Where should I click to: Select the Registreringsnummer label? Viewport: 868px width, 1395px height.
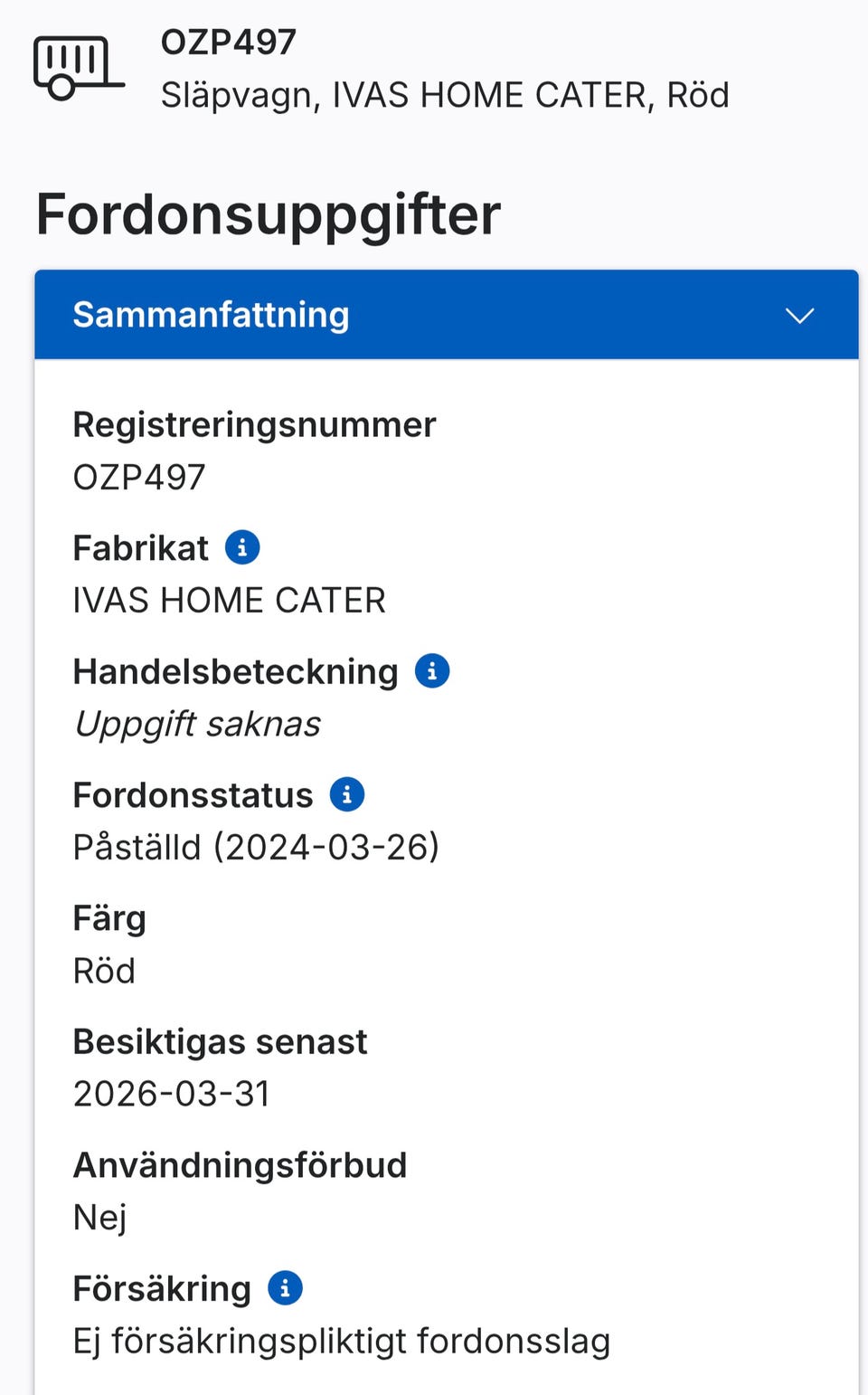tap(254, 424)
